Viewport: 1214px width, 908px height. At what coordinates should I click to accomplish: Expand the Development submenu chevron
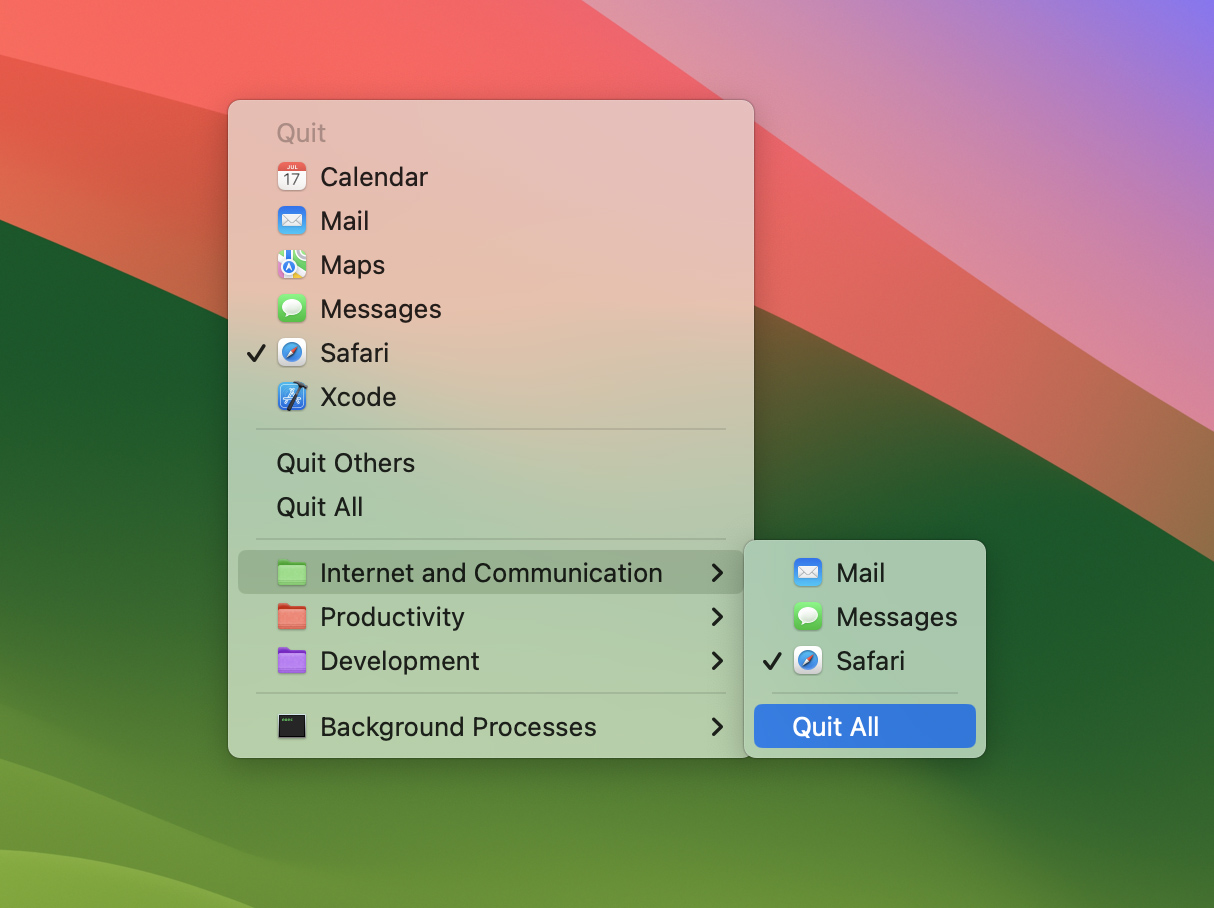coord(717,661)
